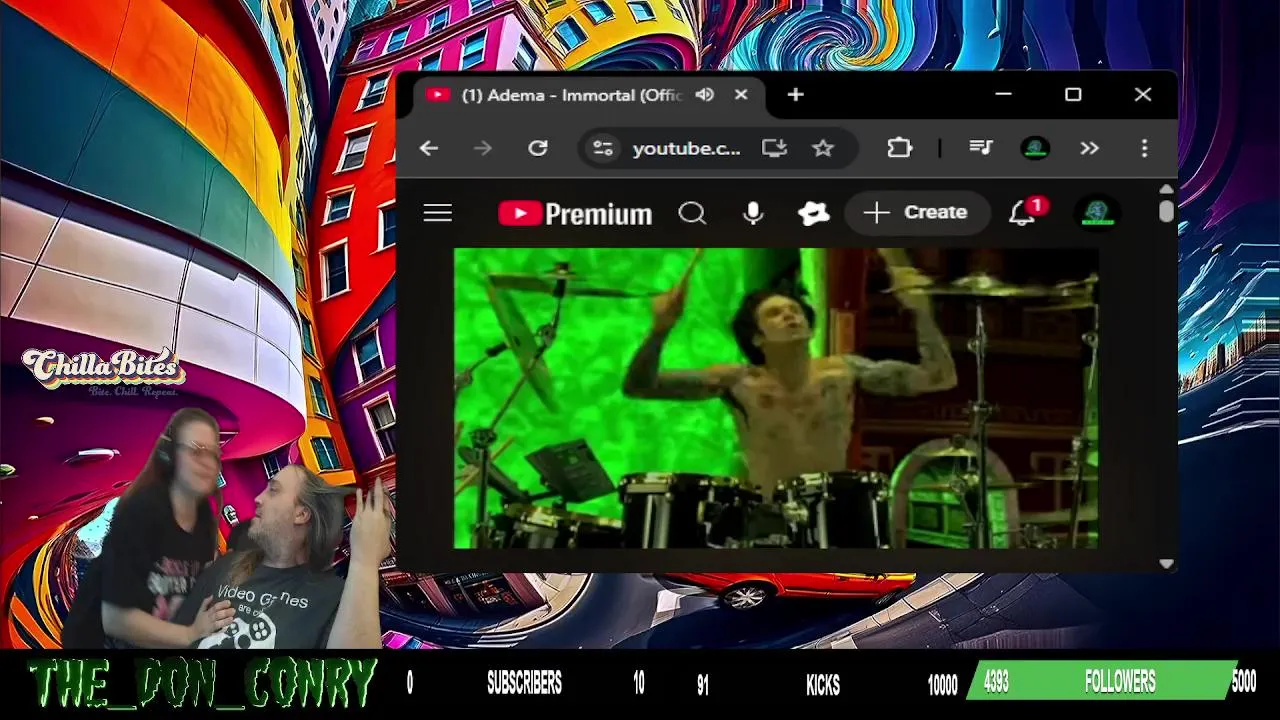
Task: Open the browser extensions puzzle icon
Action: (x=899, y=148)
